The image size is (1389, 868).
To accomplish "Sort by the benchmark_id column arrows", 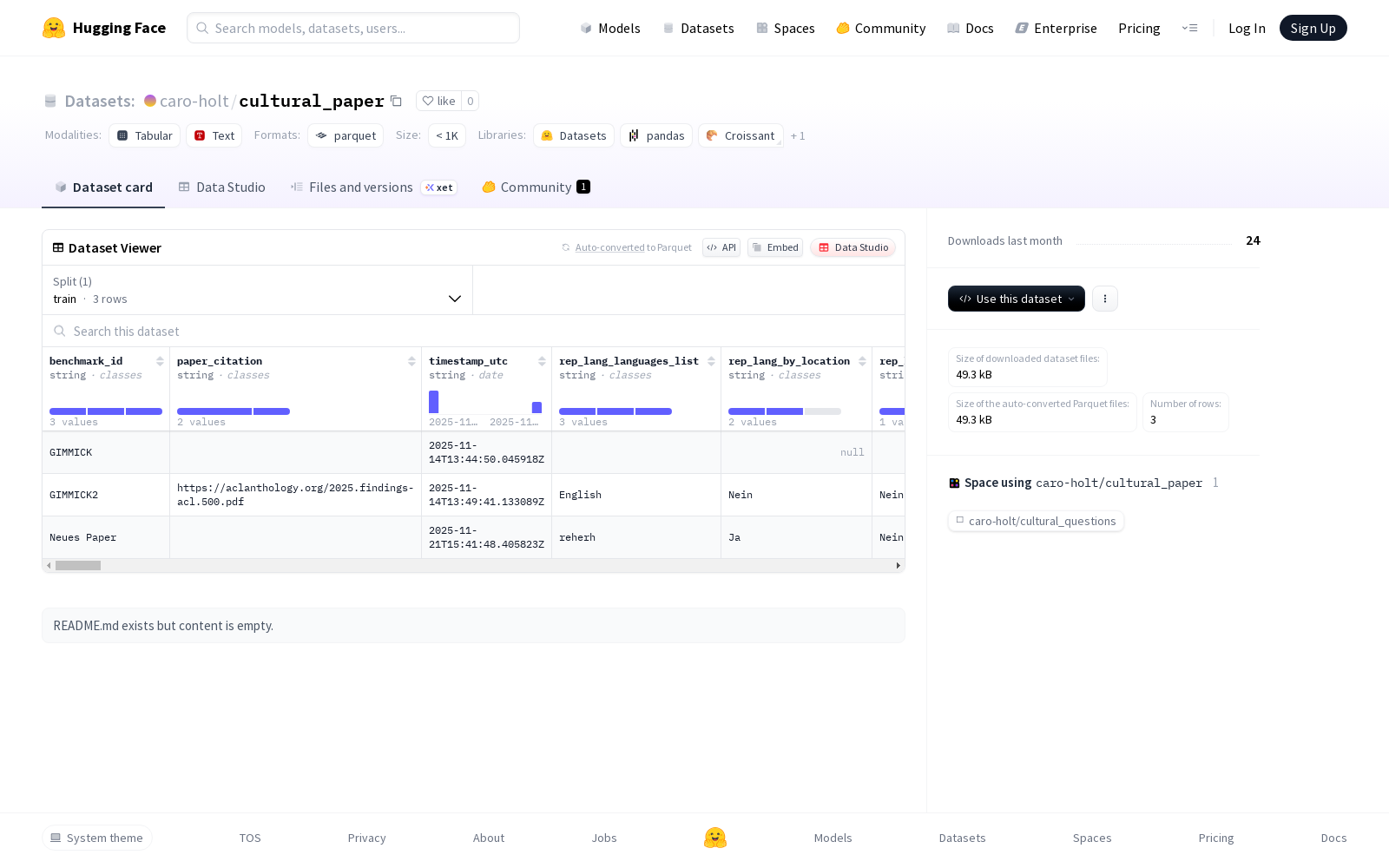I will pyautogui.click(x=160, y=361).
